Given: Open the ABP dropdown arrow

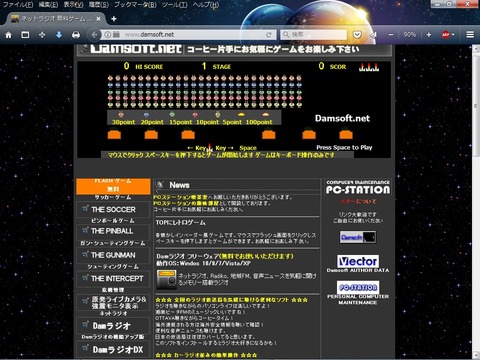Looking at the screenshot, I should pyautogui.click(x=453, y=35).
